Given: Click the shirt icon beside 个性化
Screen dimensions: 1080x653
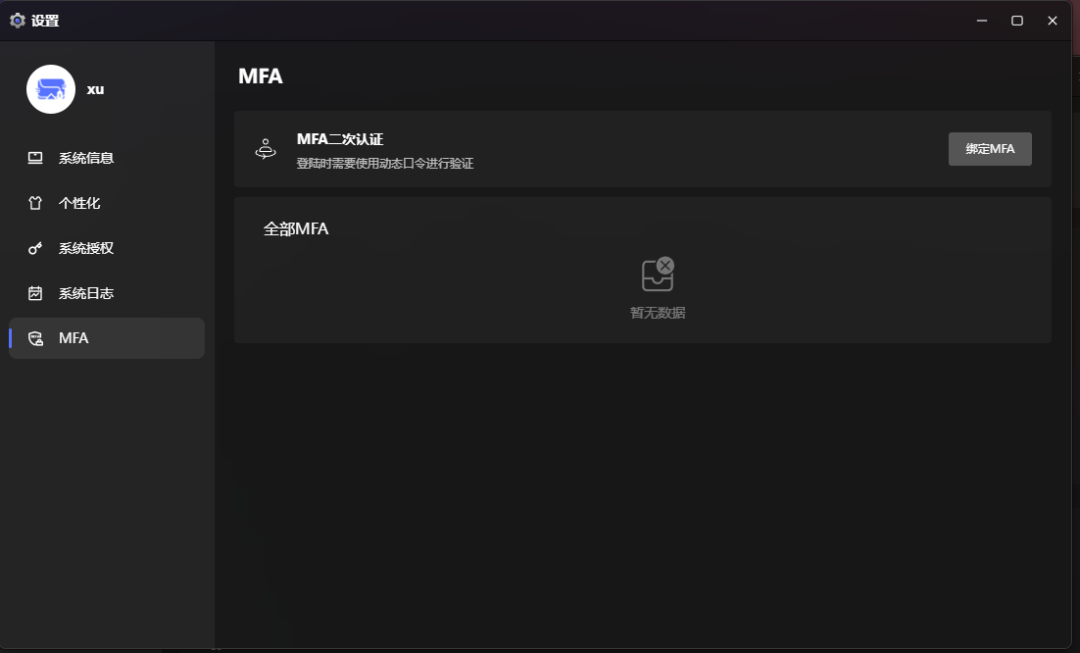Looking at the screenshot, I should tap(35, 203).
